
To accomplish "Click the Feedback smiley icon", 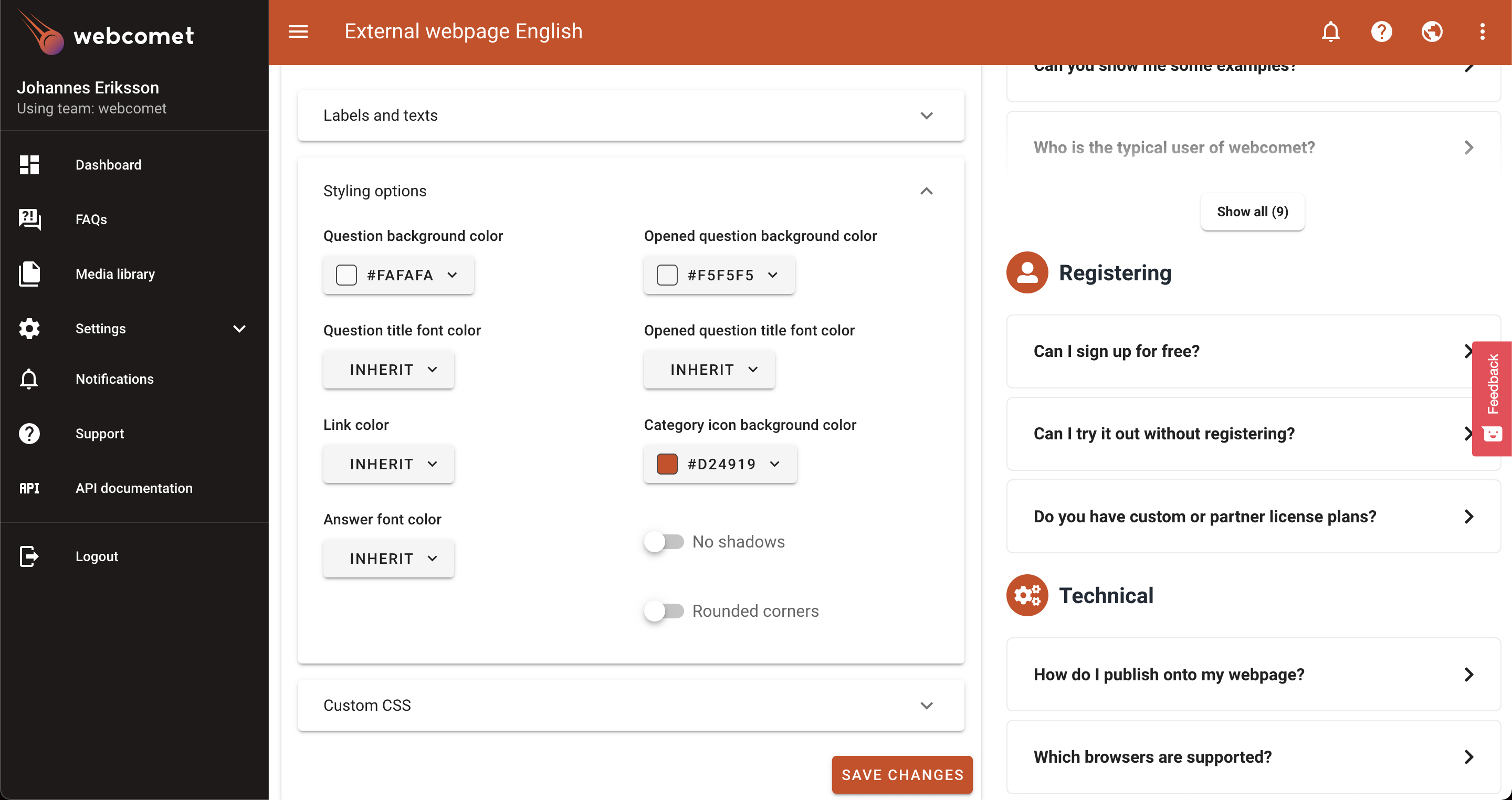I will click(x=1492, y=434).
